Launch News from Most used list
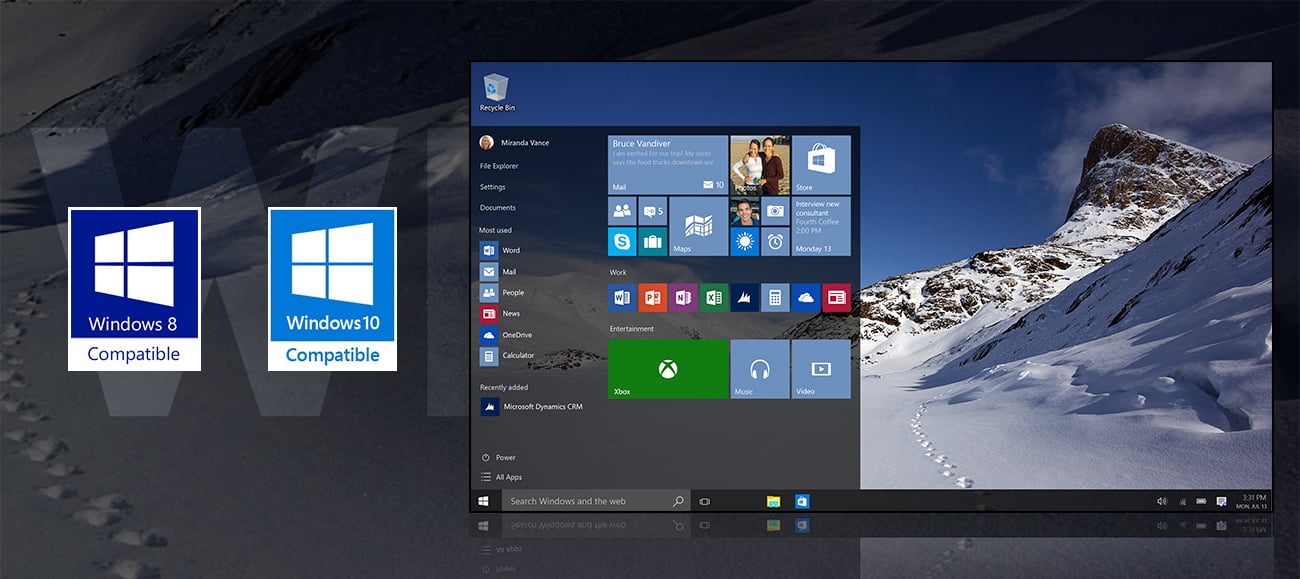1300x579 pixels. [x=500, y=313]
